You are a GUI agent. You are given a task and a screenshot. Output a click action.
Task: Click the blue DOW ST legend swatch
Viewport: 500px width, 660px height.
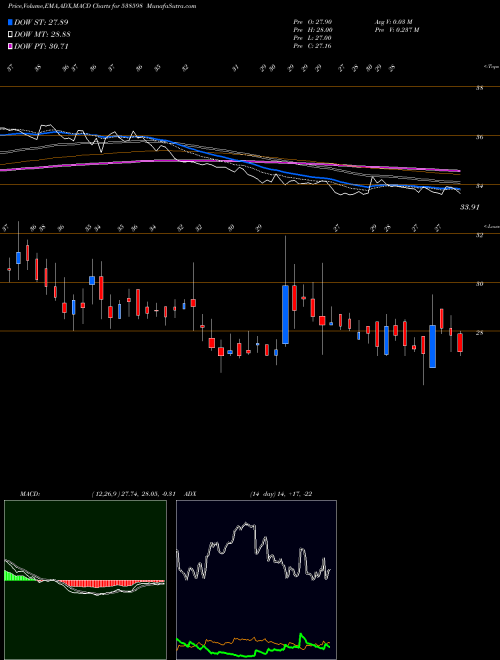pyautogui.click(x=11, y=22)
